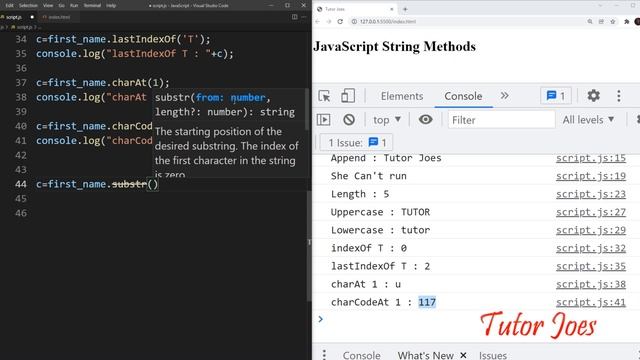Click line 34 lastIndexOf code
Viewport: 640px width, 360px height.
[x=123, y=39]
